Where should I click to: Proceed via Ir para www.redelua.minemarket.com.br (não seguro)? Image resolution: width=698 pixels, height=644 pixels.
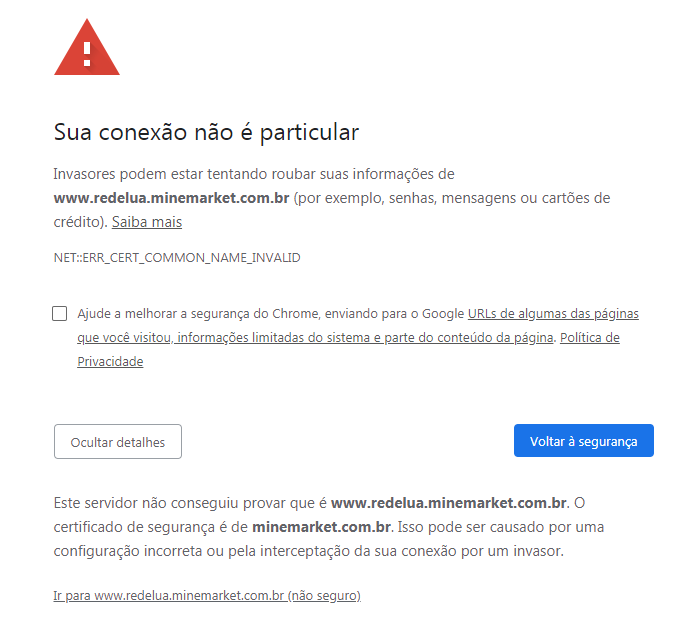tap(207, 595)
